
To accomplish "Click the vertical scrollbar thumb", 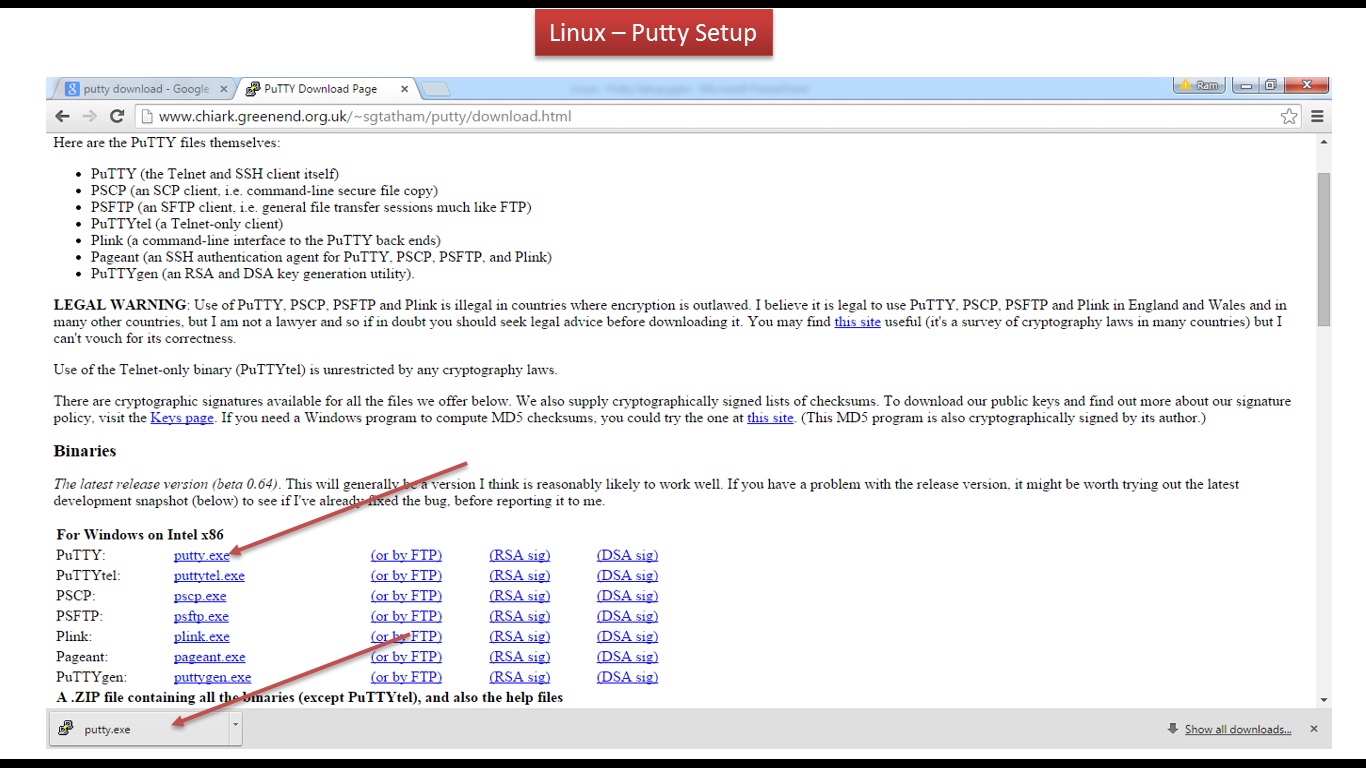I will click(1324, 248).
